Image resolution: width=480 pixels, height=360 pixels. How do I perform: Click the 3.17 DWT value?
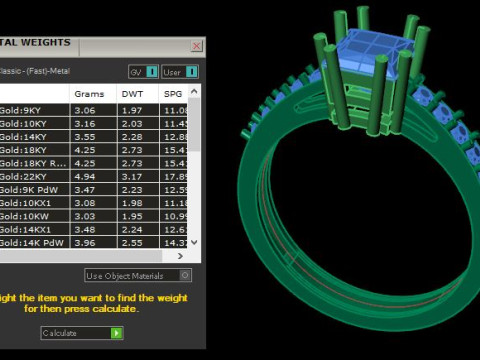point(132,177)
